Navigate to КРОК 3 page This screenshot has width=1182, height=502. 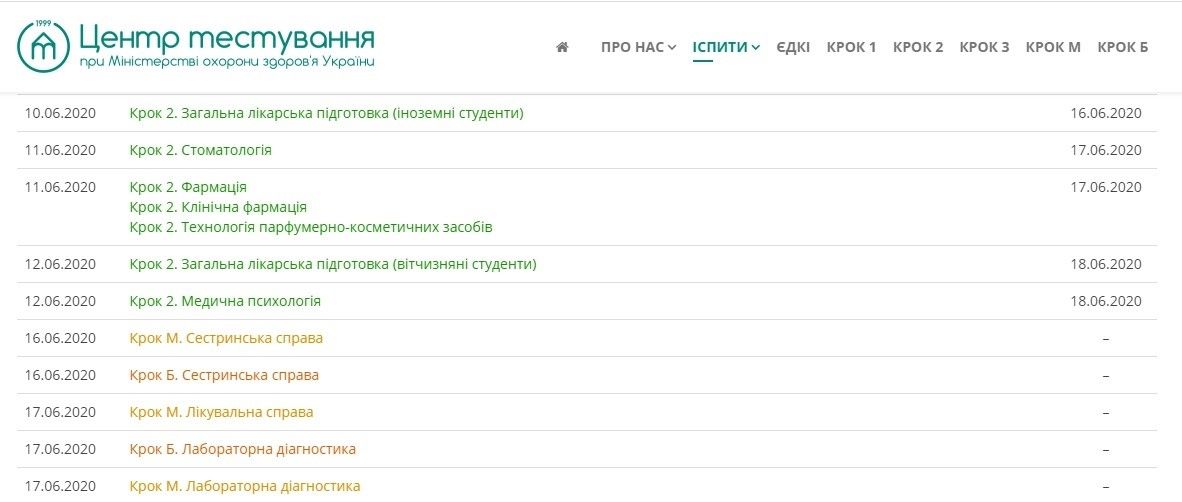click(x=984, y=47)
